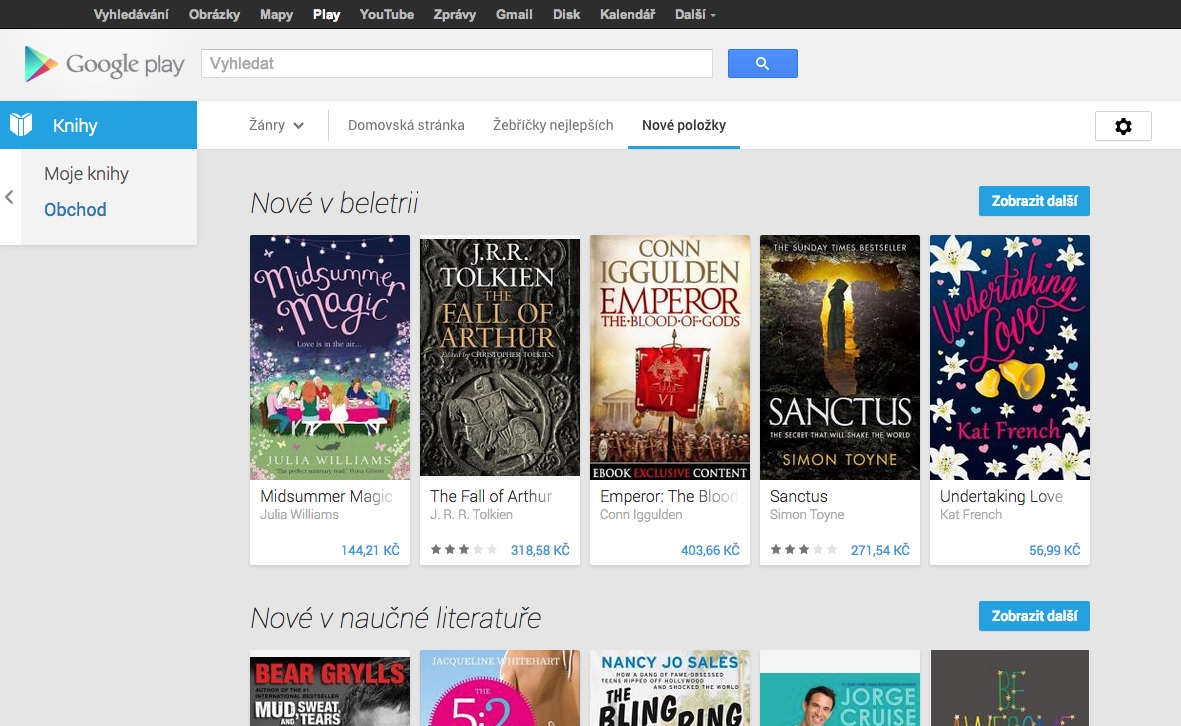
Task: Click star rating on The Fall of Arthur
Action: pyautogui.click(x=463, y=550)
